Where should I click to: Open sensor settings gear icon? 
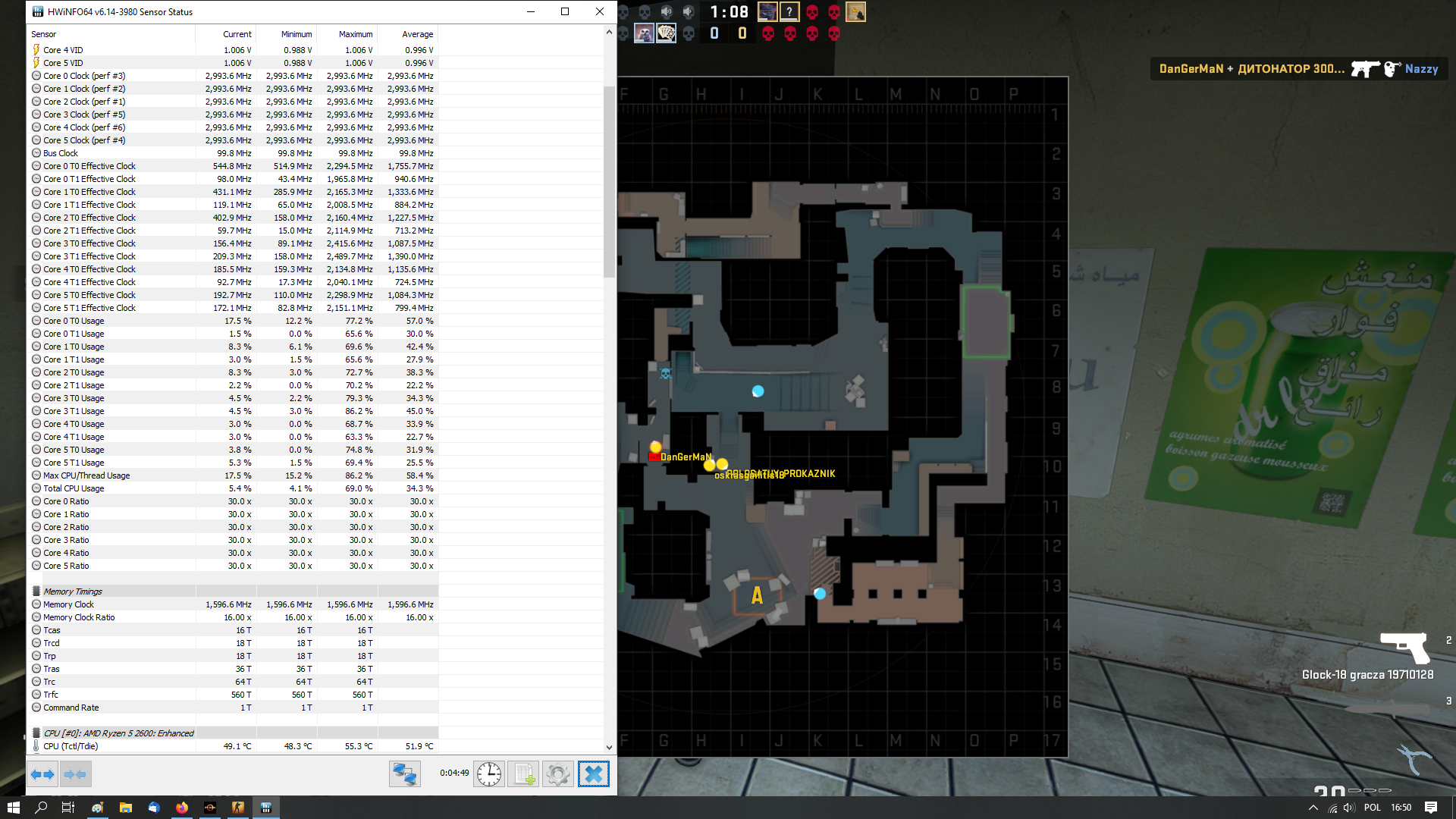coord(558,774)
